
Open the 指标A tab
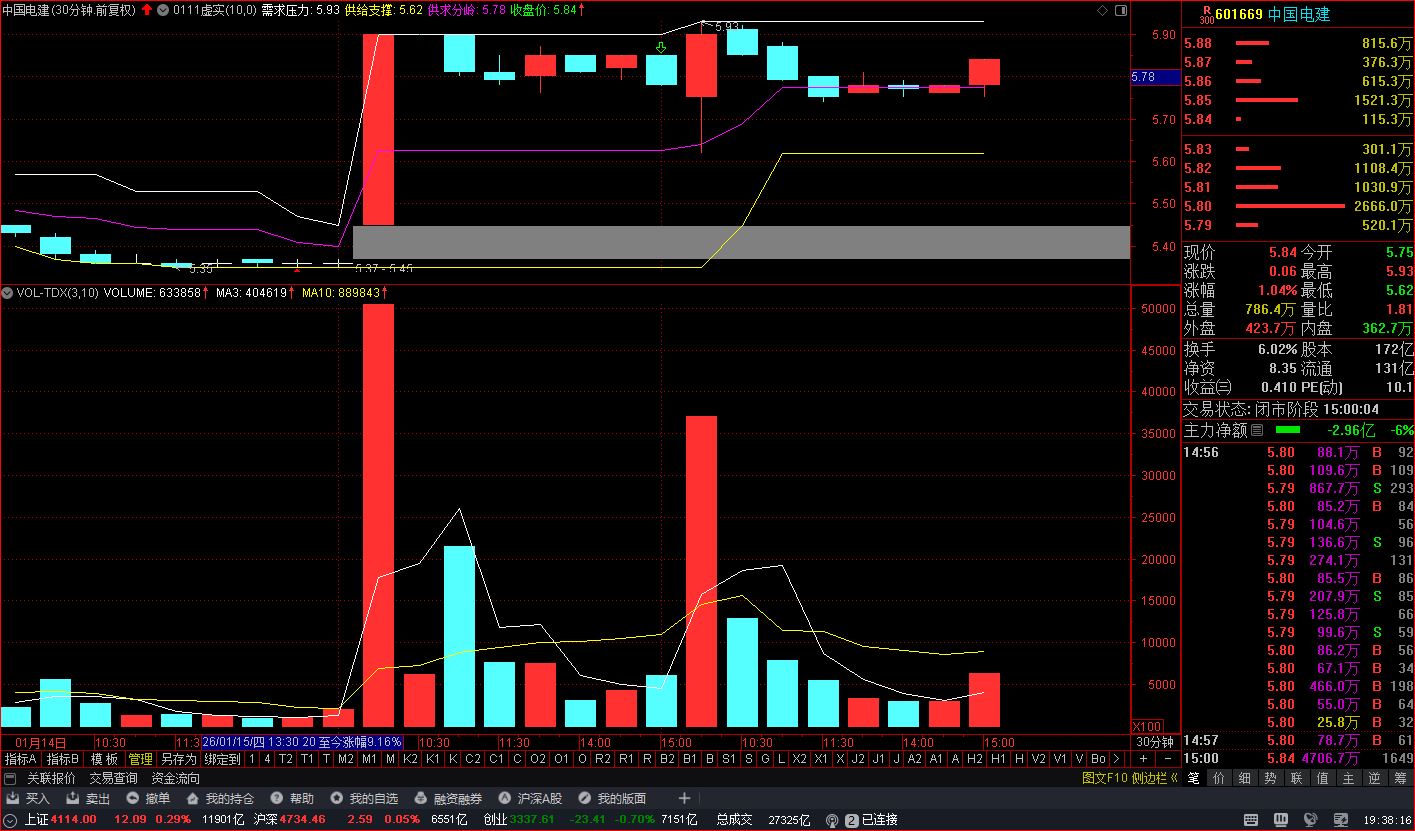coord(21,758)
